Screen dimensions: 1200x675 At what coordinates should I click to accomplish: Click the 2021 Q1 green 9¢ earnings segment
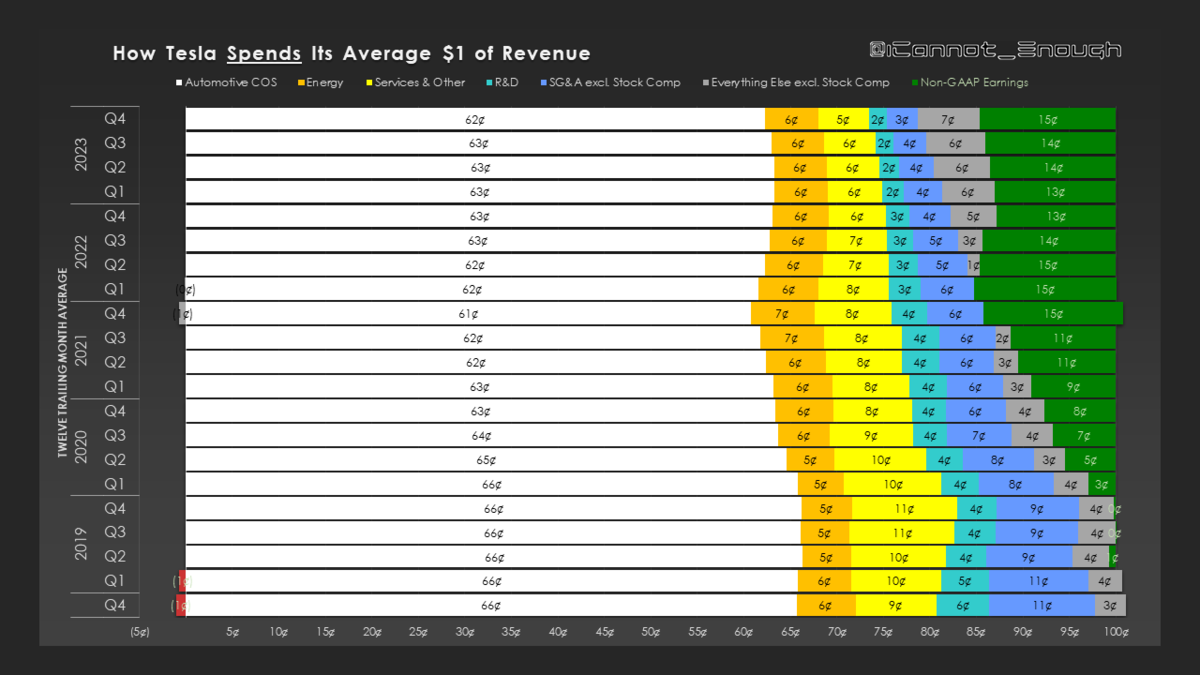tap(1073, 387)
